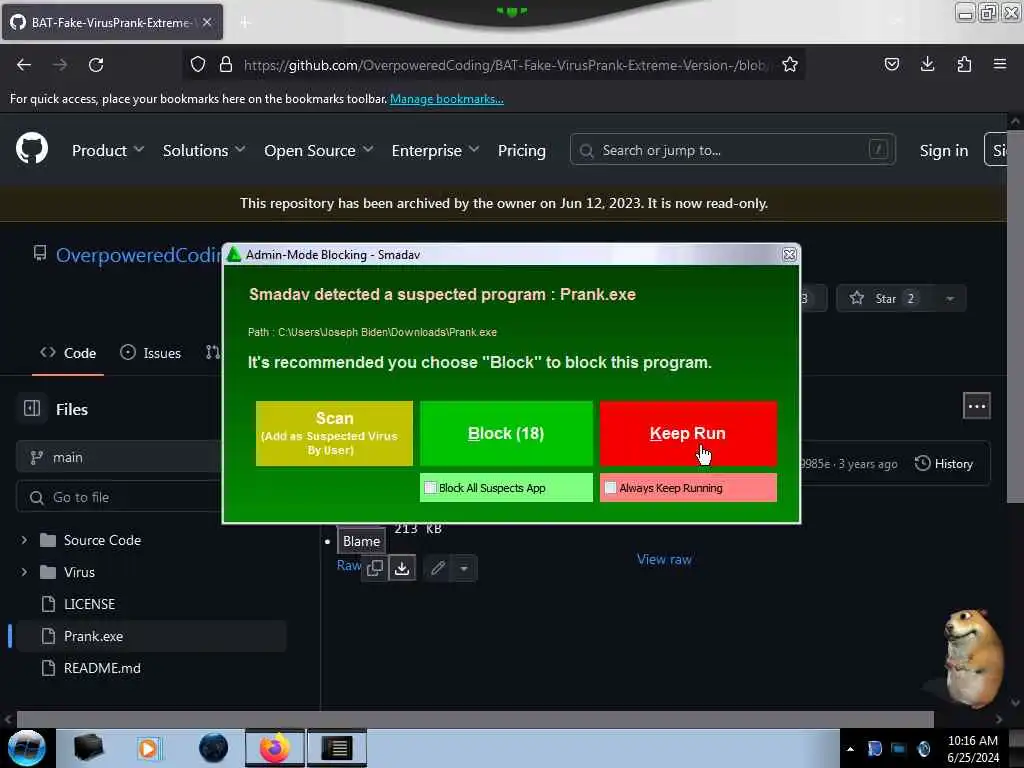Expand the Product menu
The image size is (1024, 768).
(108, 151)
